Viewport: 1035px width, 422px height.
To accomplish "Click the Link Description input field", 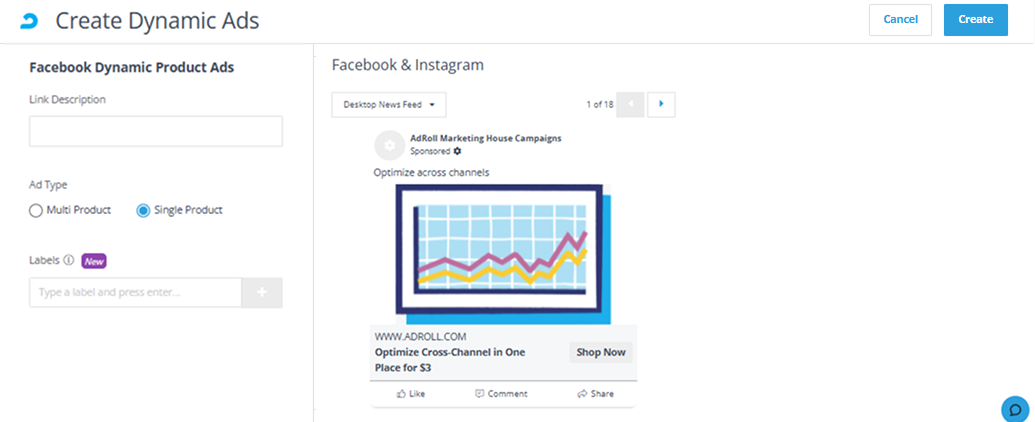I will (156, 131).
